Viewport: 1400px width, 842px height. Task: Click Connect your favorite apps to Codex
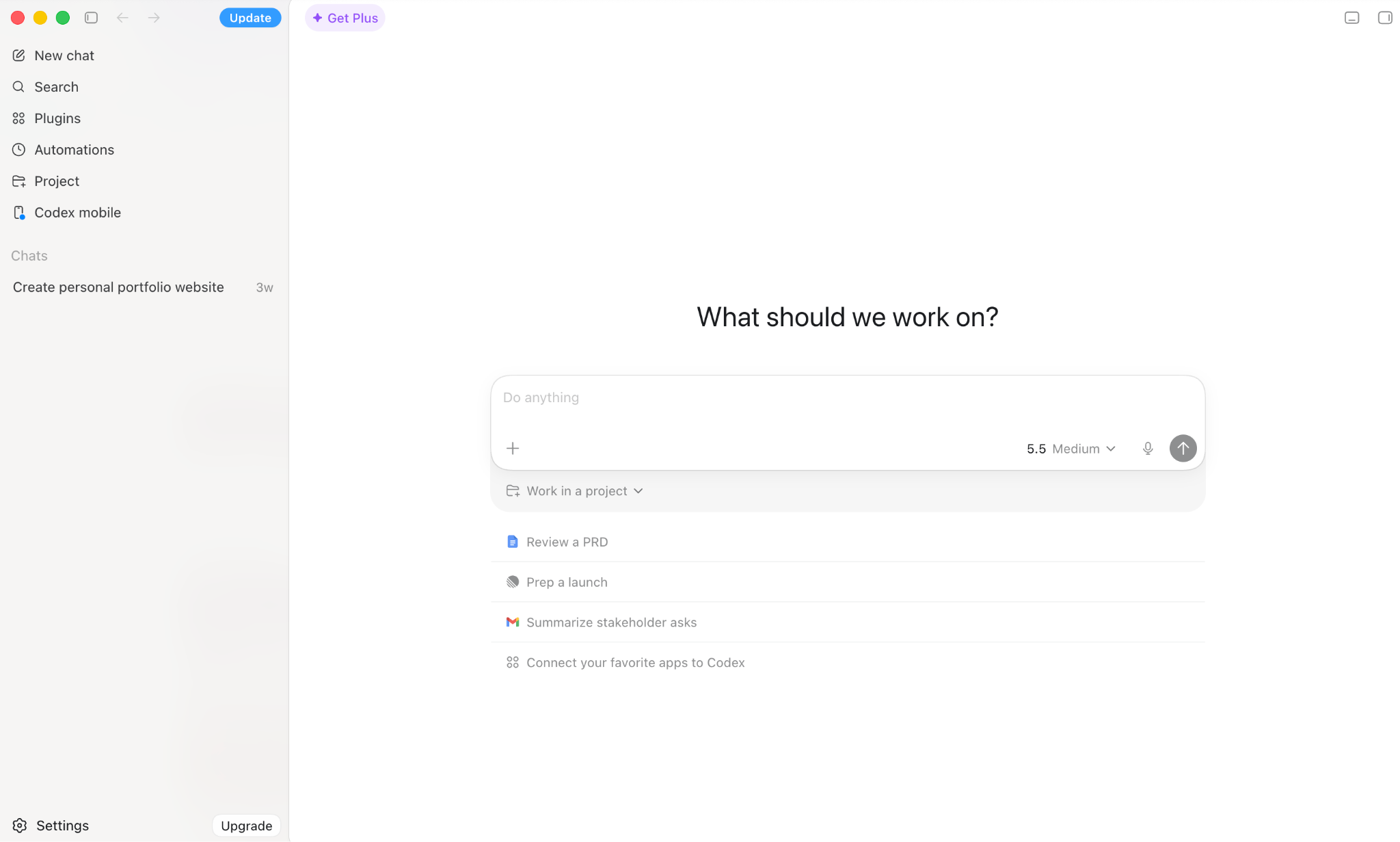click(x=848, y=663)
